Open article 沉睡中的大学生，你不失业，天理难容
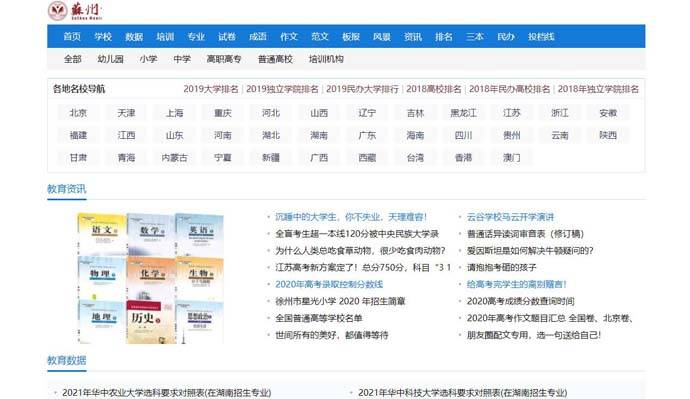This screenshot has height=399, width=690. pos(351,217)
